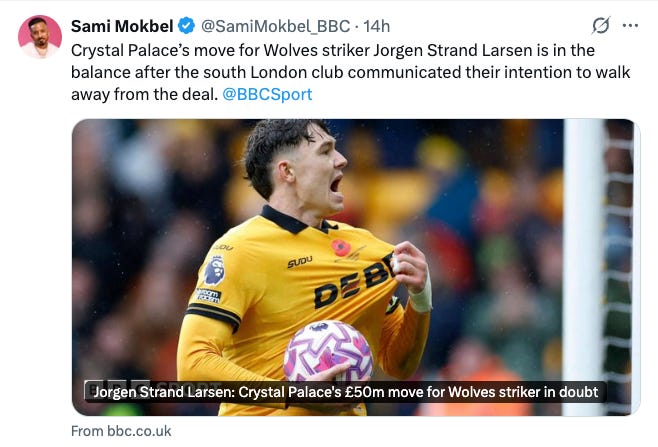Open the Grok explain-post icon
Screen dimensions: 658x447
pos(601,26)
